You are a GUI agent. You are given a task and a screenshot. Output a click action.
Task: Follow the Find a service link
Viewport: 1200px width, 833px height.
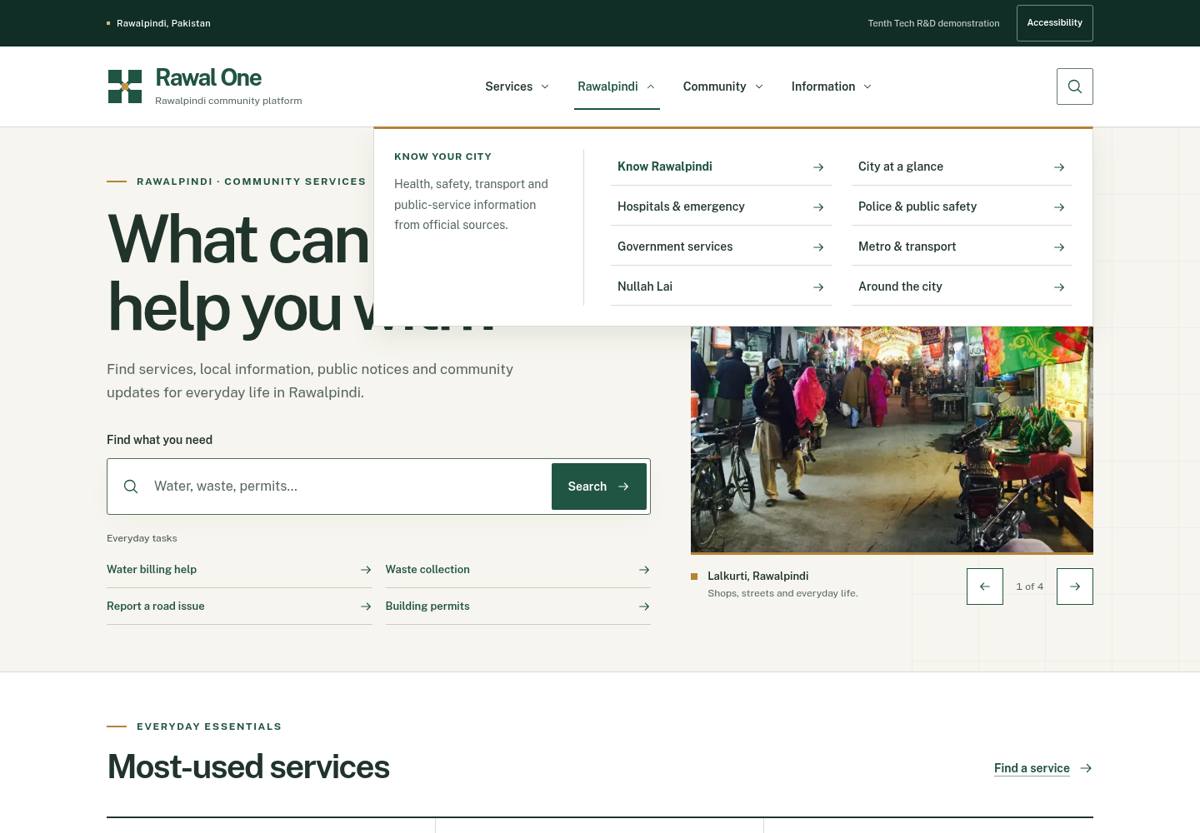[1043, 768]
